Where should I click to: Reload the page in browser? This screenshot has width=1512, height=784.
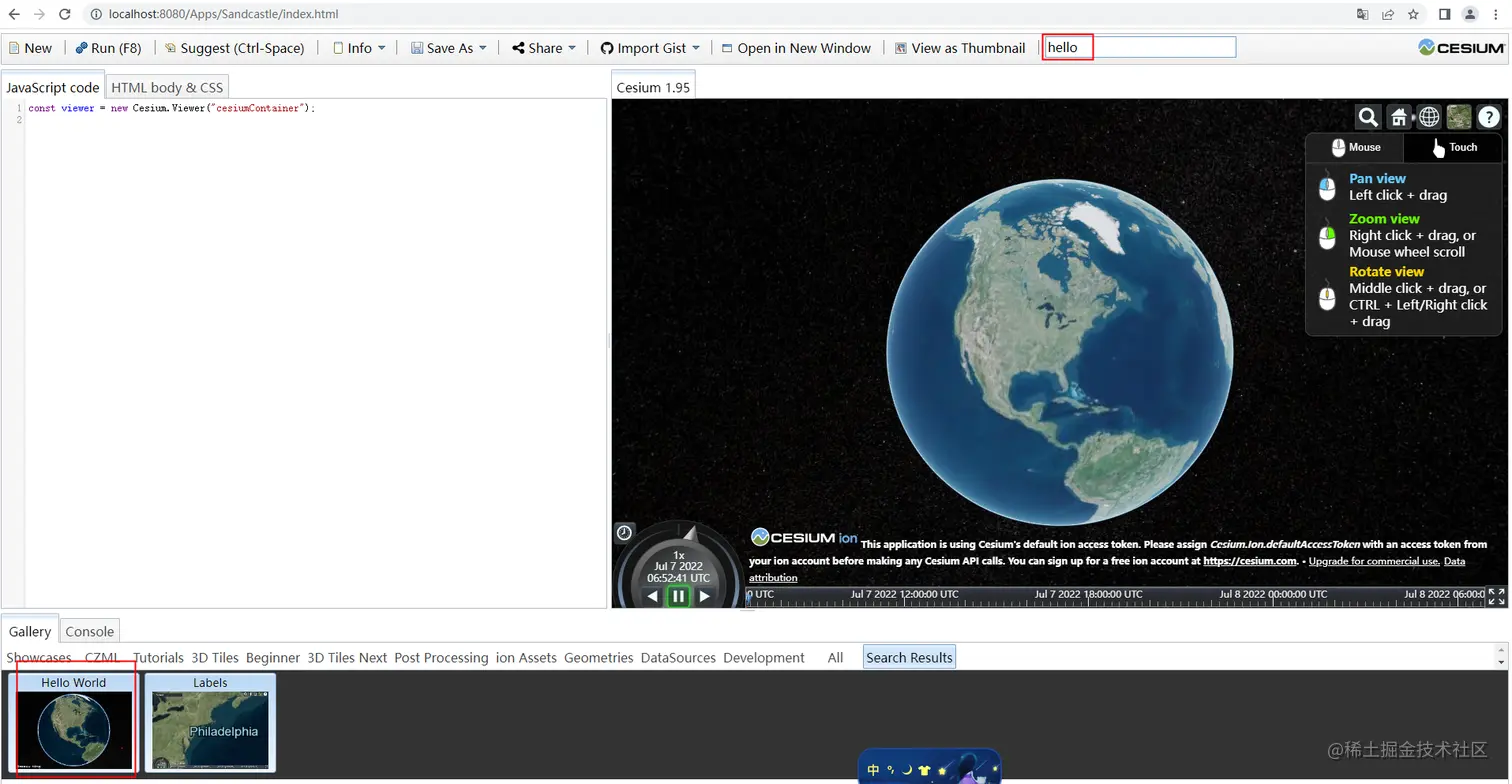tap(65, 14)
